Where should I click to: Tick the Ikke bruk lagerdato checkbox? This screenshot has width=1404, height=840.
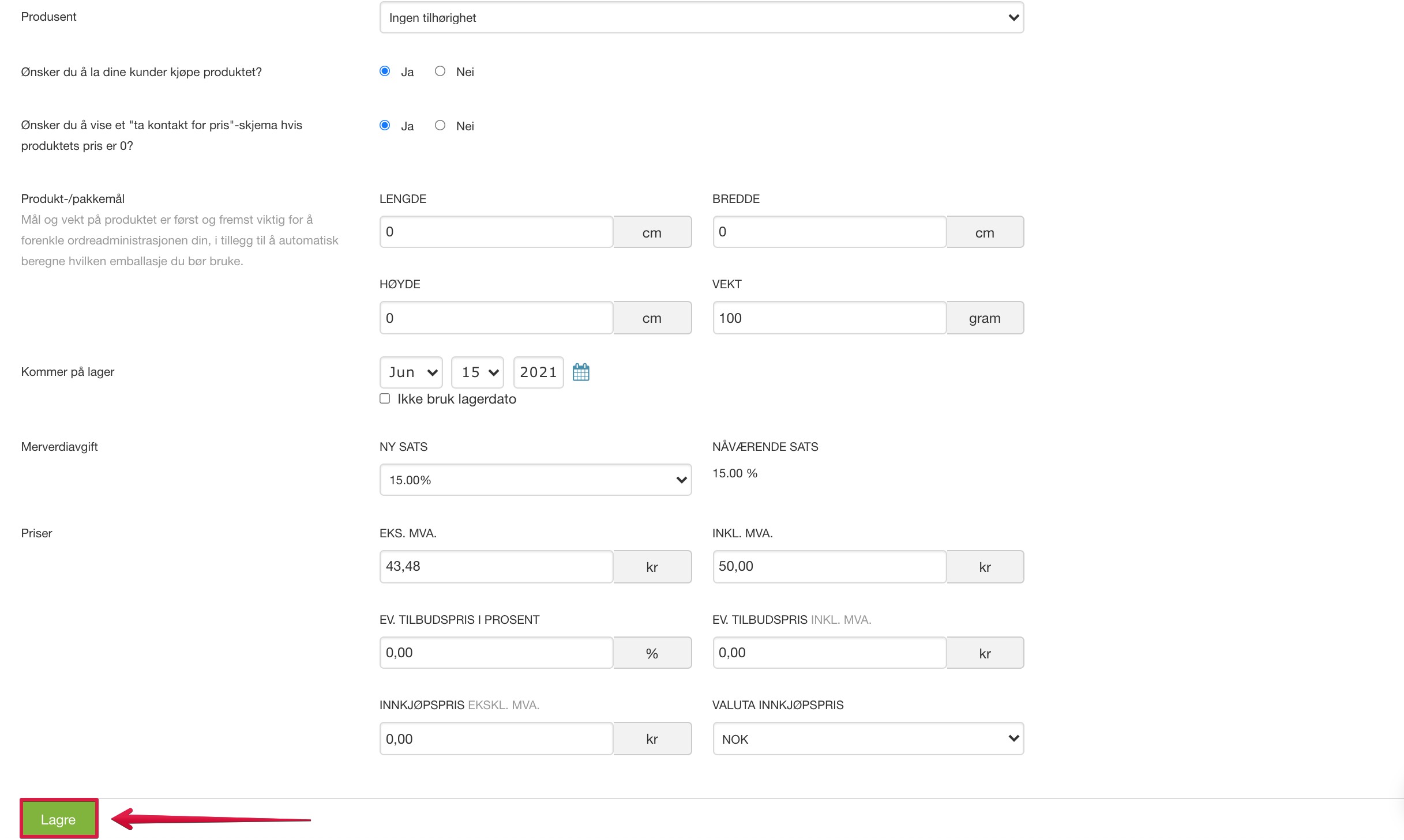tap(385, 399)
